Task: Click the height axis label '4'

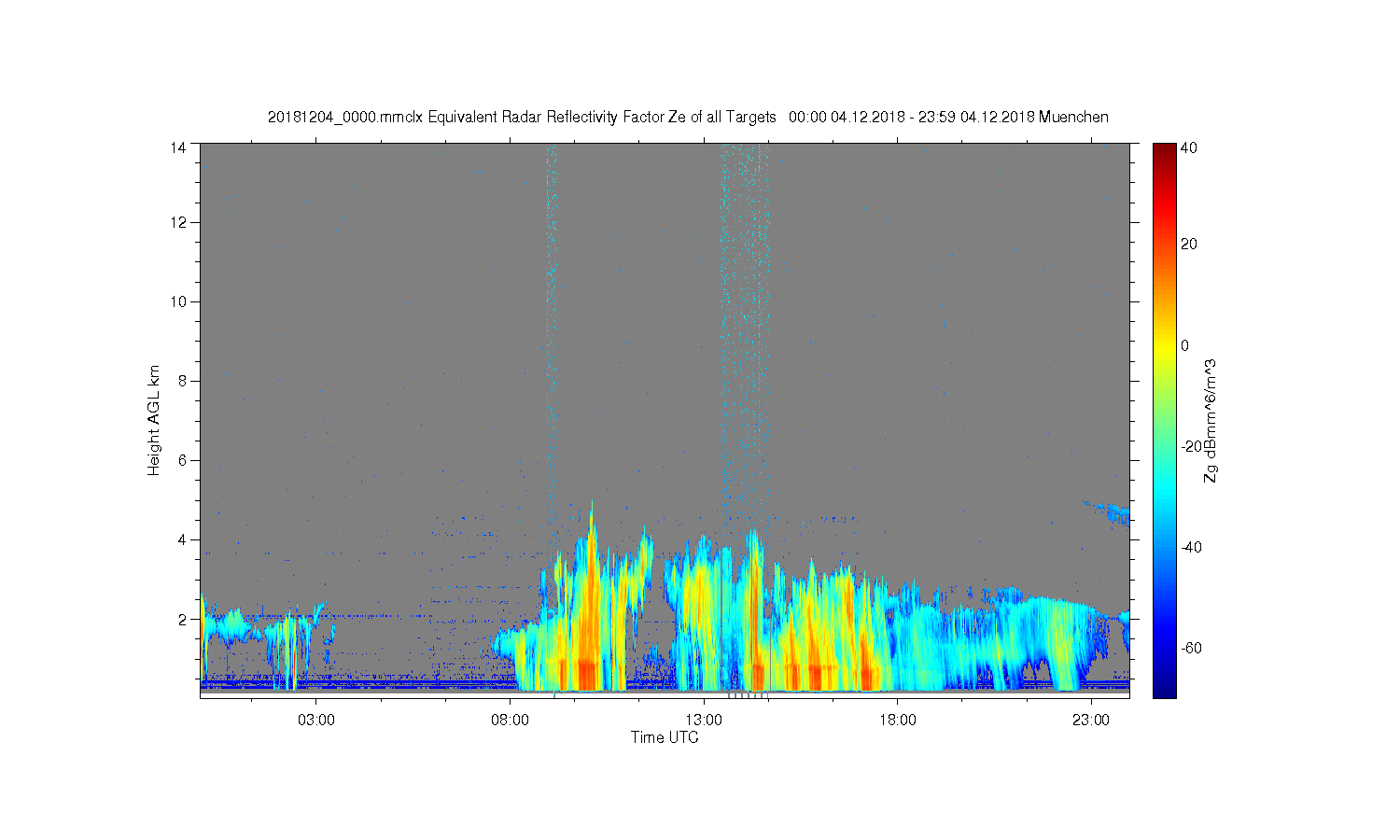Action: (182, 539)
